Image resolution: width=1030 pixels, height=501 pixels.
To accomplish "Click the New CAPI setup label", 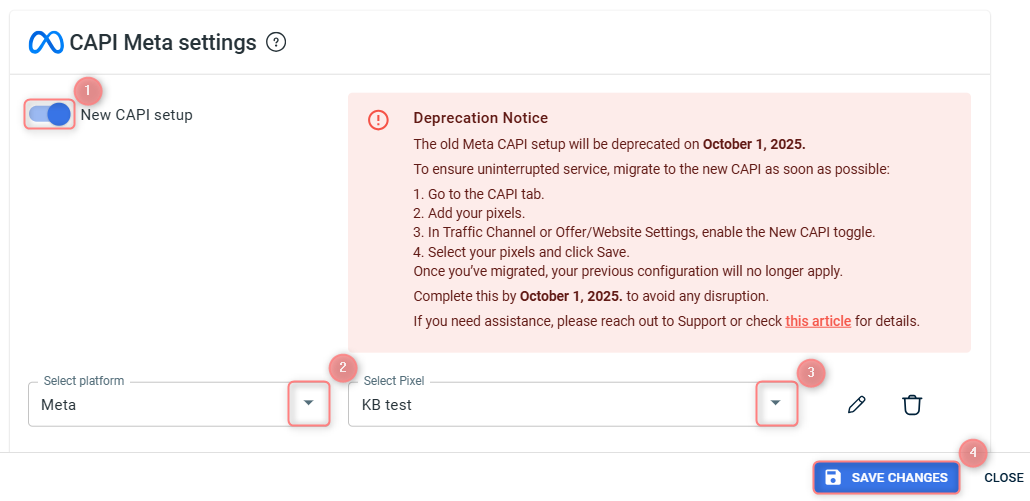I will pos(137,116).
